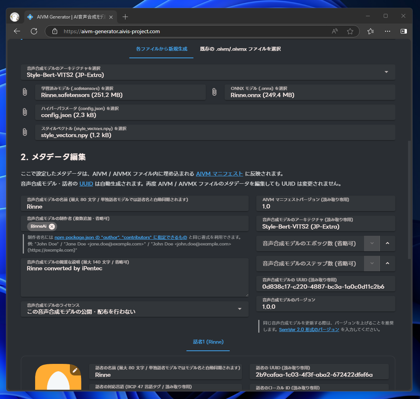Viewport: 420px width, 399px height.
Task: Switch to create from files tab
Action: pyautogui.click(x=161, y=49)
